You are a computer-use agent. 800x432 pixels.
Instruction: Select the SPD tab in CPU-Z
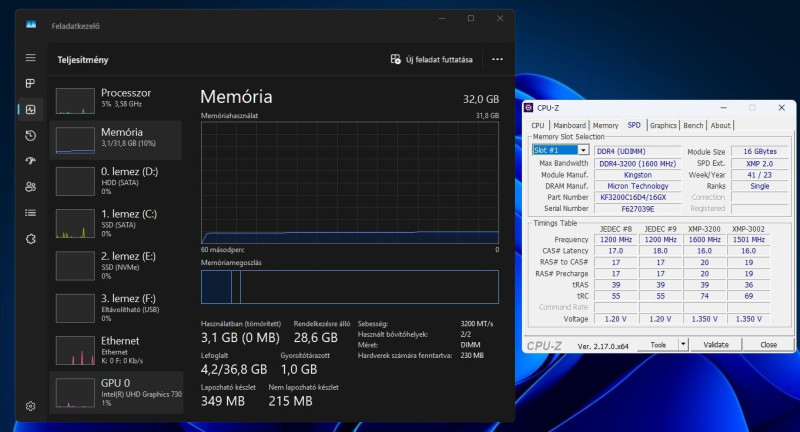pos(634,125)
